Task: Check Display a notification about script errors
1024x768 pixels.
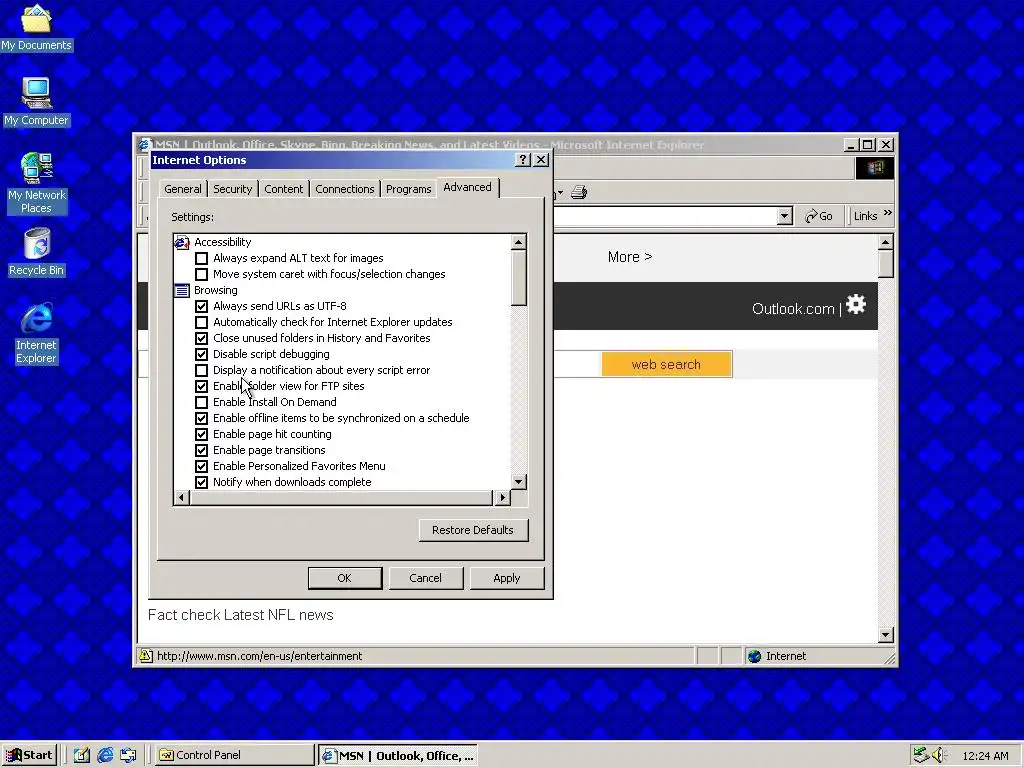Action: pos(202,370)
